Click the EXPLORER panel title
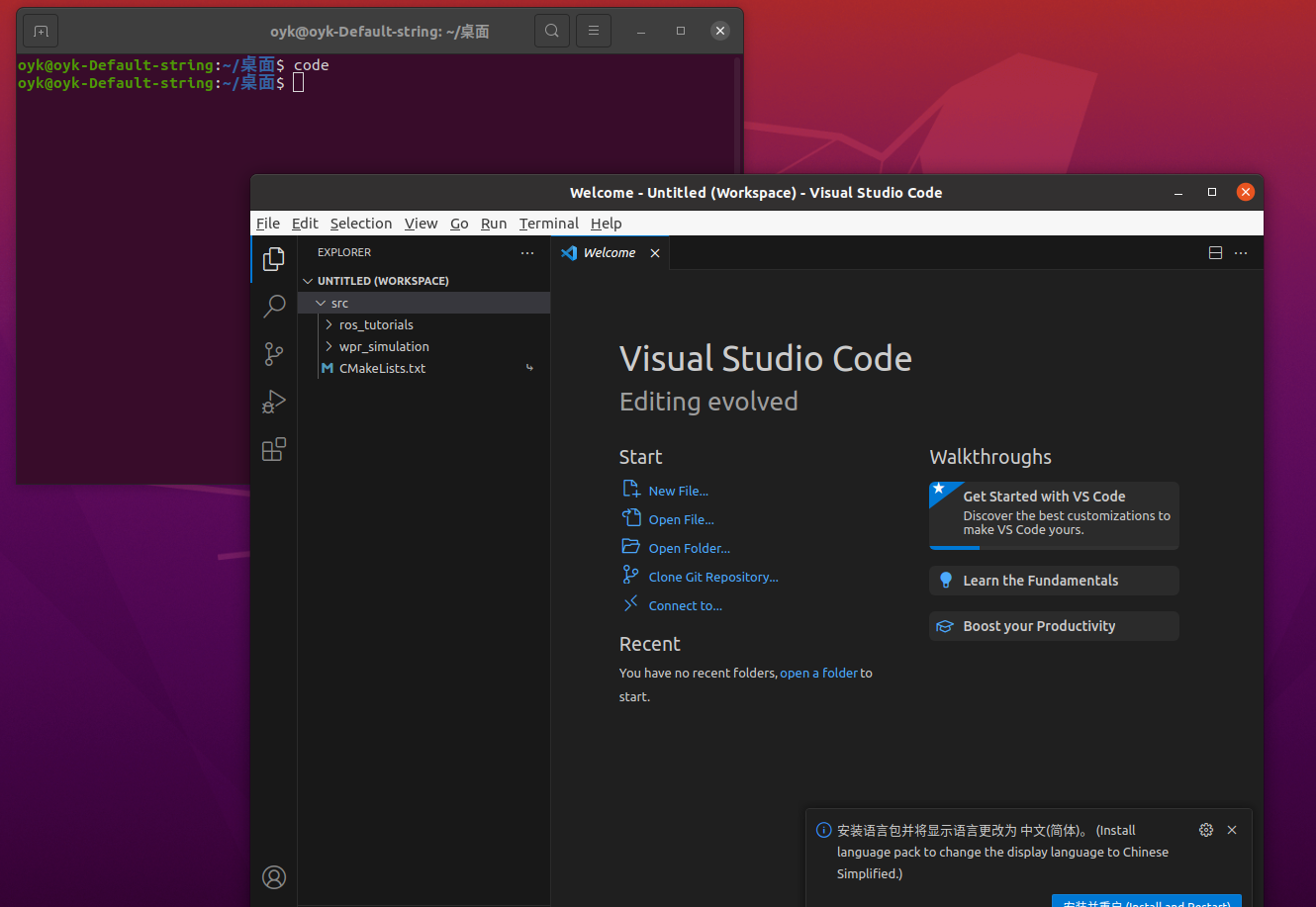This screenshot has height=907, width=1316. pyautogui.click(x=344, y=253)
